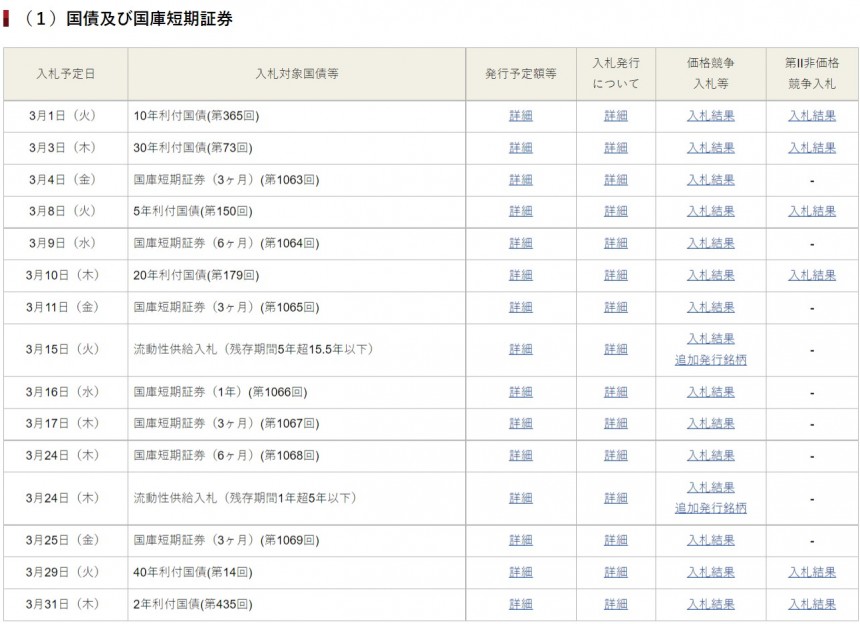View 入札結果 for 流動性供給入札 残存期間1年超5年以下

click(x=710, y=487)
